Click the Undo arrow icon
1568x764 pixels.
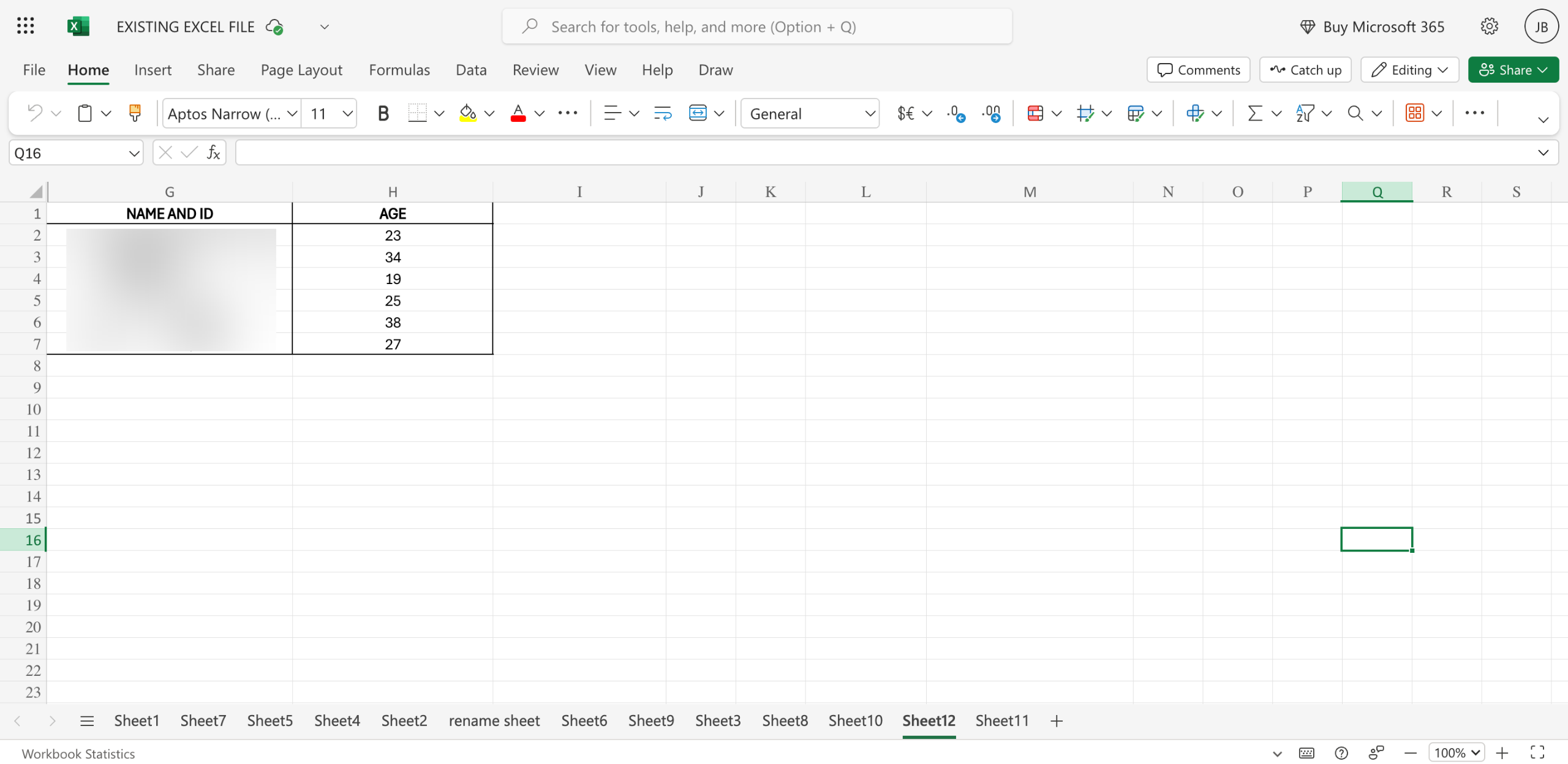click(35, 113)
